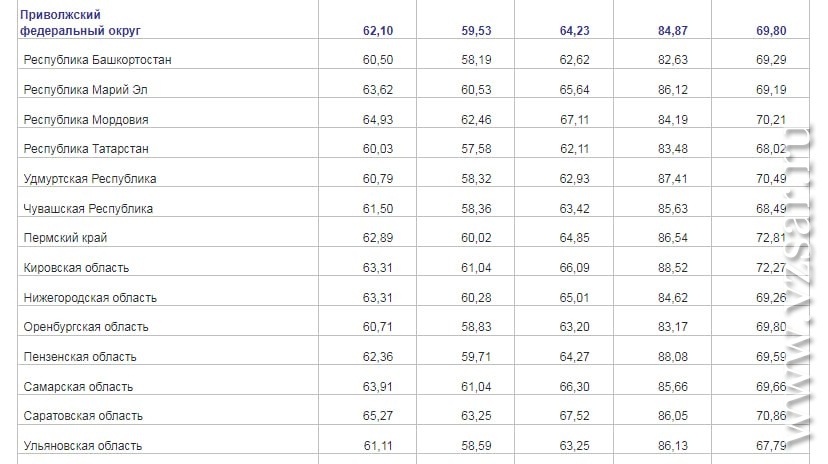Select the Саратовская область row label
The width and height of the screenshot is (828, 464).
click(x=83, y=416)
